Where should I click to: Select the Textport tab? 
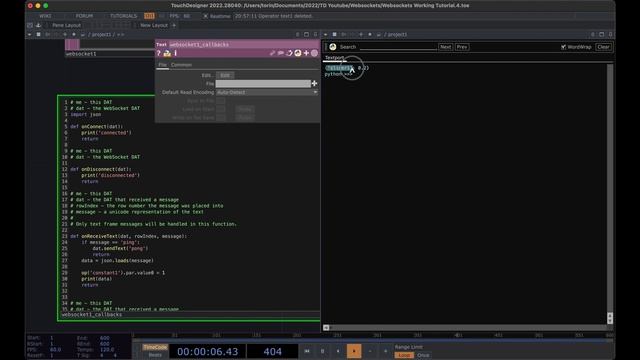[x=334, y=58]
